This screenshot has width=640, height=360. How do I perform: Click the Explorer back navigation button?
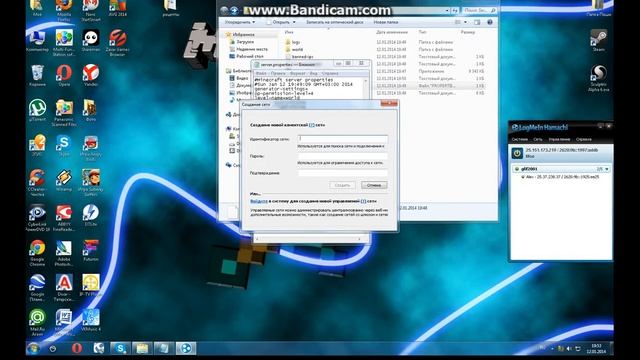point(224,10)
